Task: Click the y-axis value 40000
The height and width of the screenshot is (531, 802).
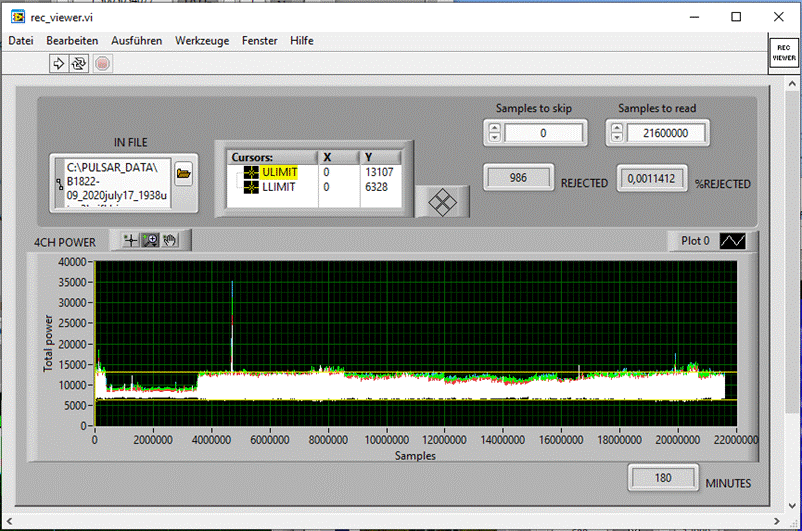Action: click(72, 262)
